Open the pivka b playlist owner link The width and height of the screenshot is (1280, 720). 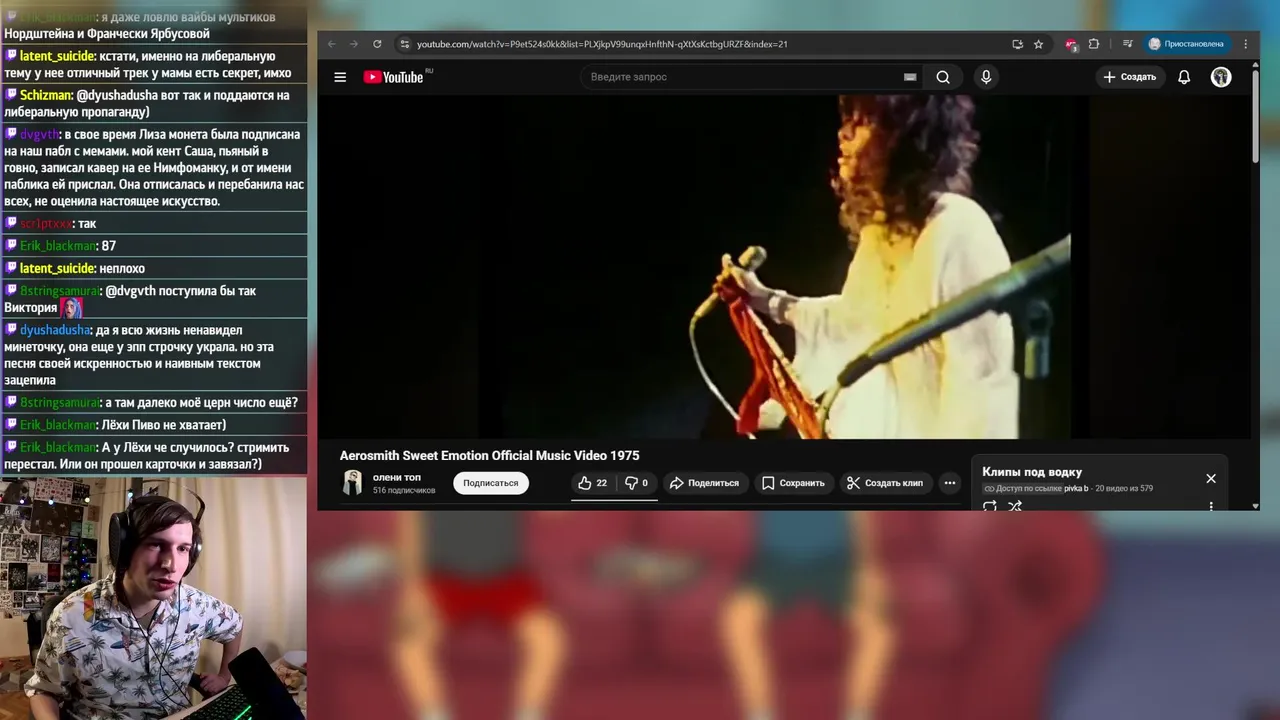click(x=1076, y=488)
